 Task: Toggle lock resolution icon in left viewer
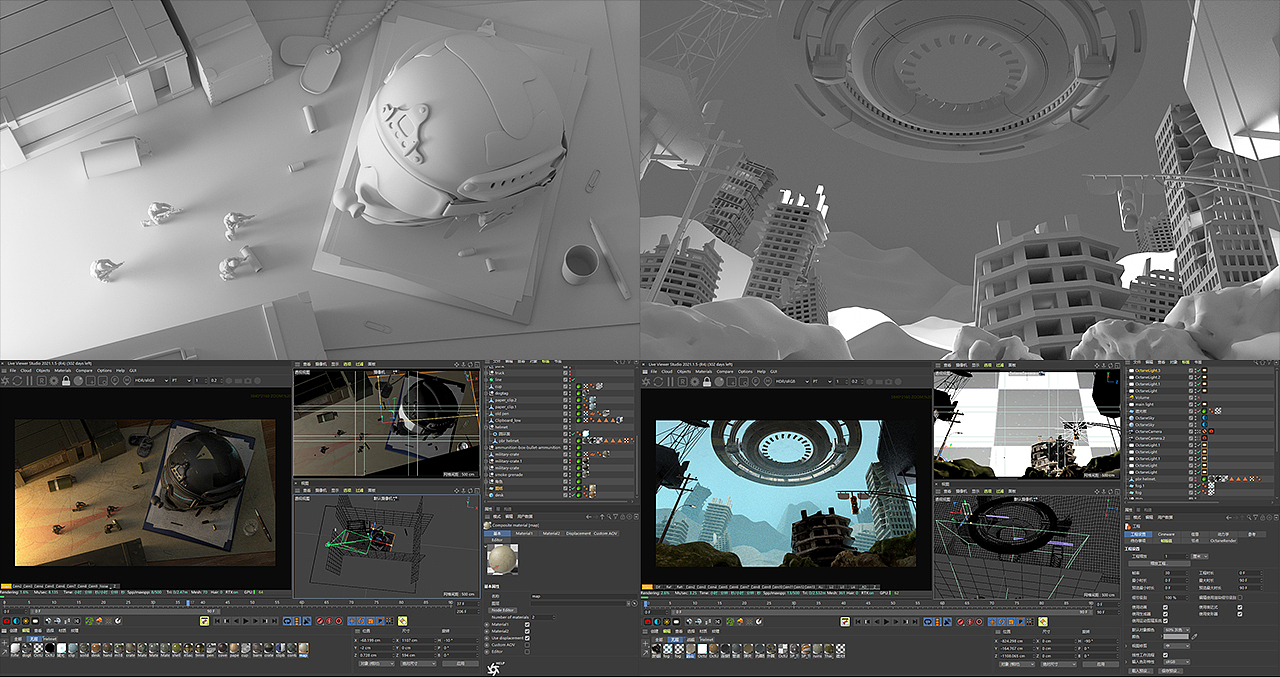[65, 381]
